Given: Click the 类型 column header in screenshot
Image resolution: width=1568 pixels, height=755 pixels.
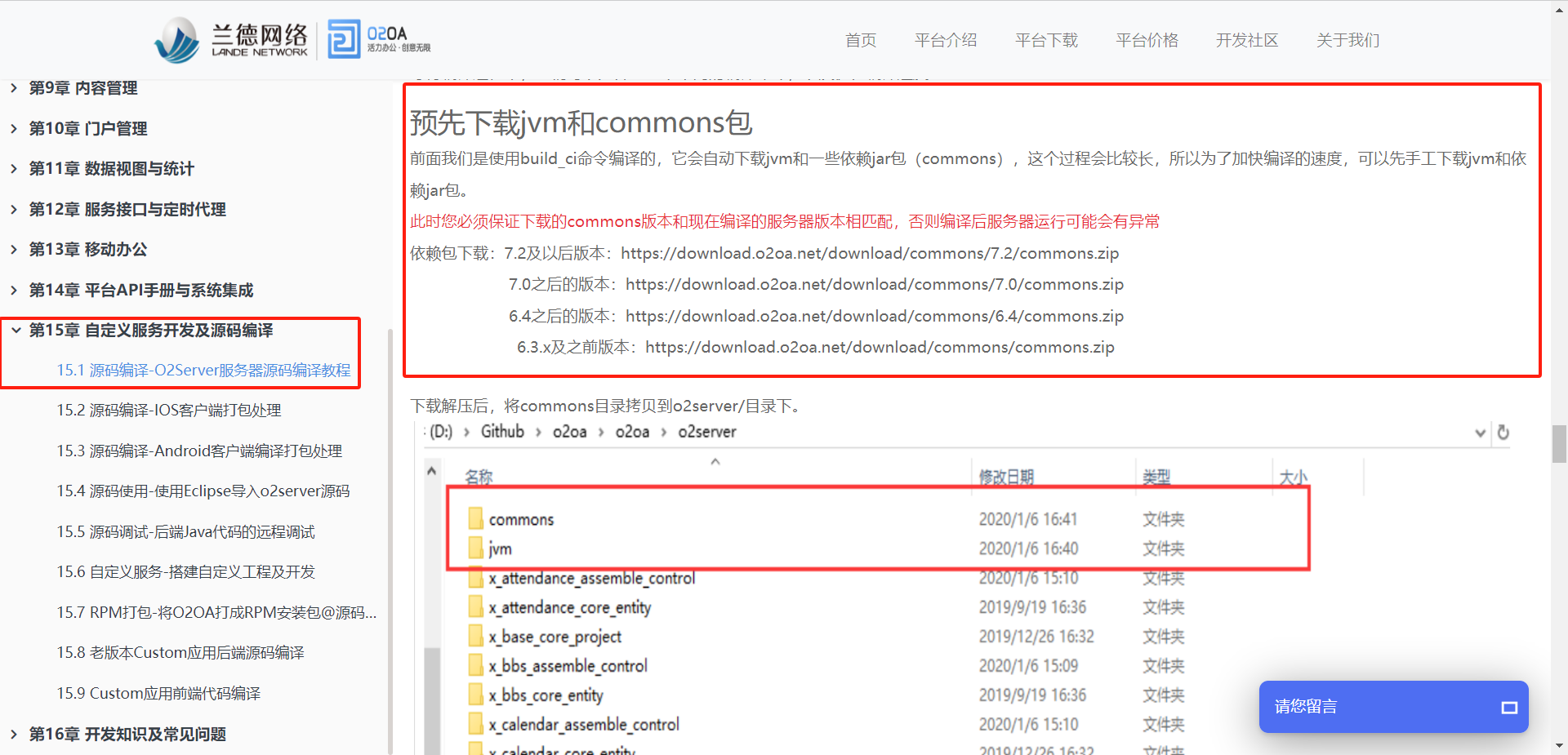Looking at the screenshot, I should pyautogui.click(x=1156, y=477).
